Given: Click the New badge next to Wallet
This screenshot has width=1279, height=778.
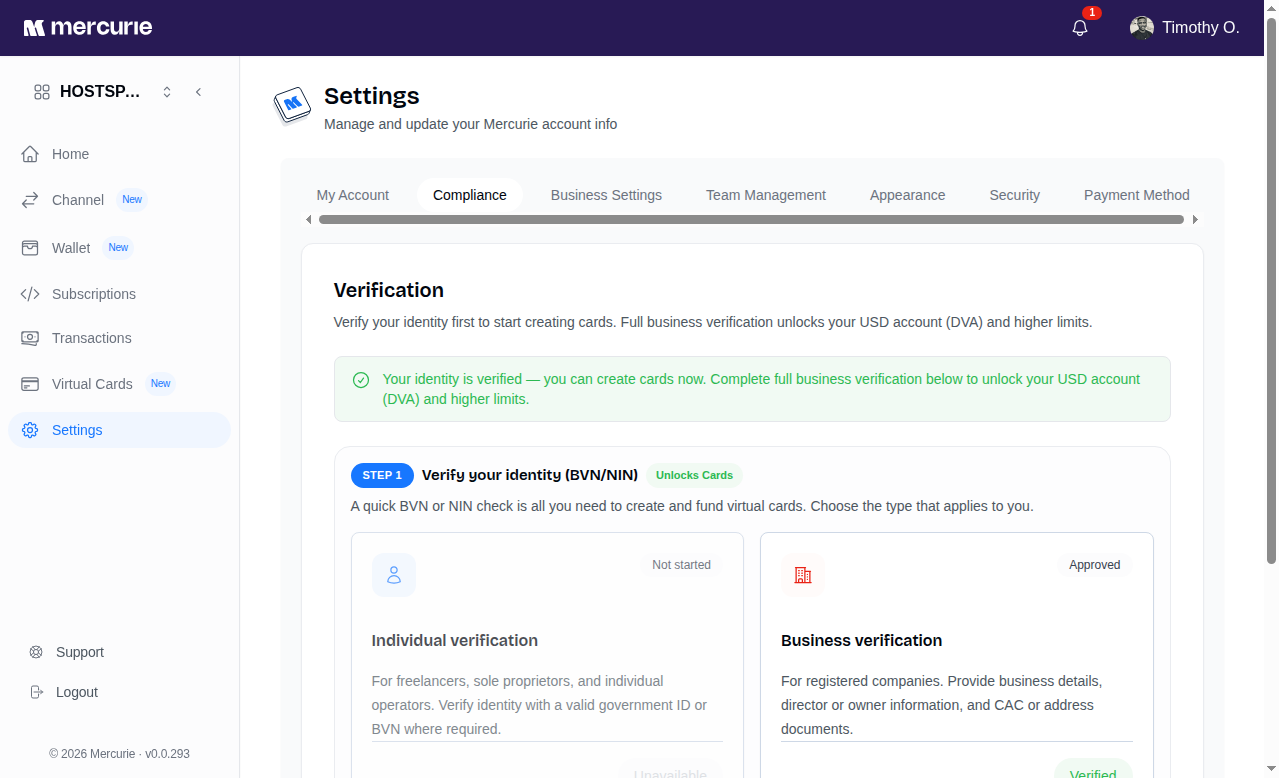Looking at the screenshot, I should 118,248.
